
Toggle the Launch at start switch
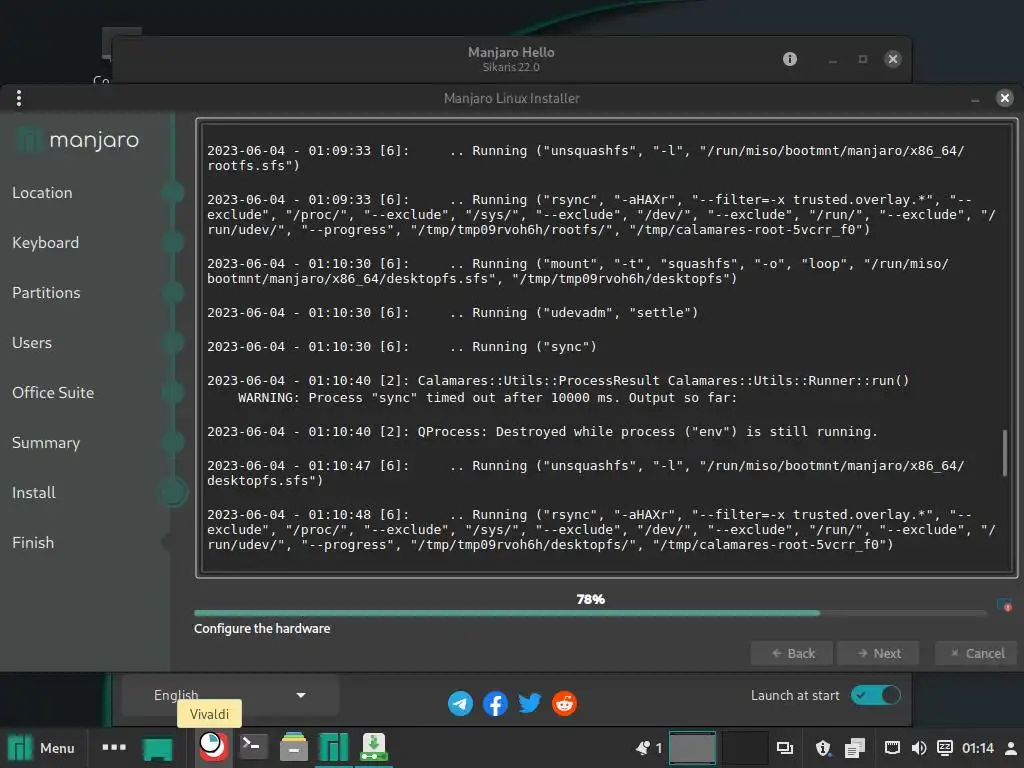pos(876,695)
